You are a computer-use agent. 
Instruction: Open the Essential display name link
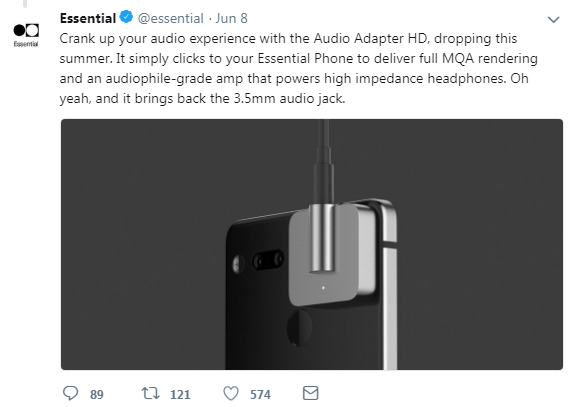[x=88, y=18]
